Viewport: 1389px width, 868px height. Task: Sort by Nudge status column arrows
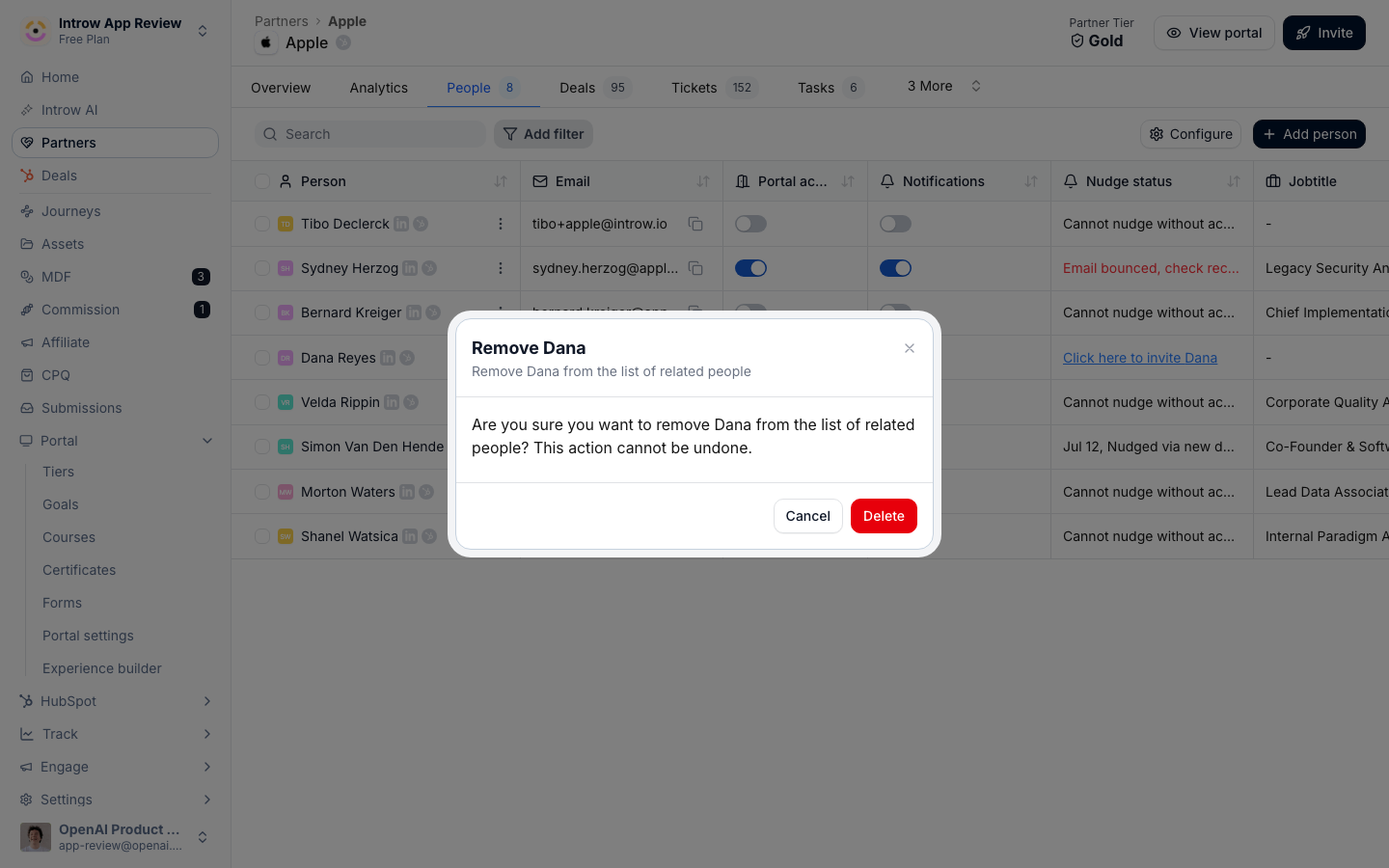tap(1233, 181)
